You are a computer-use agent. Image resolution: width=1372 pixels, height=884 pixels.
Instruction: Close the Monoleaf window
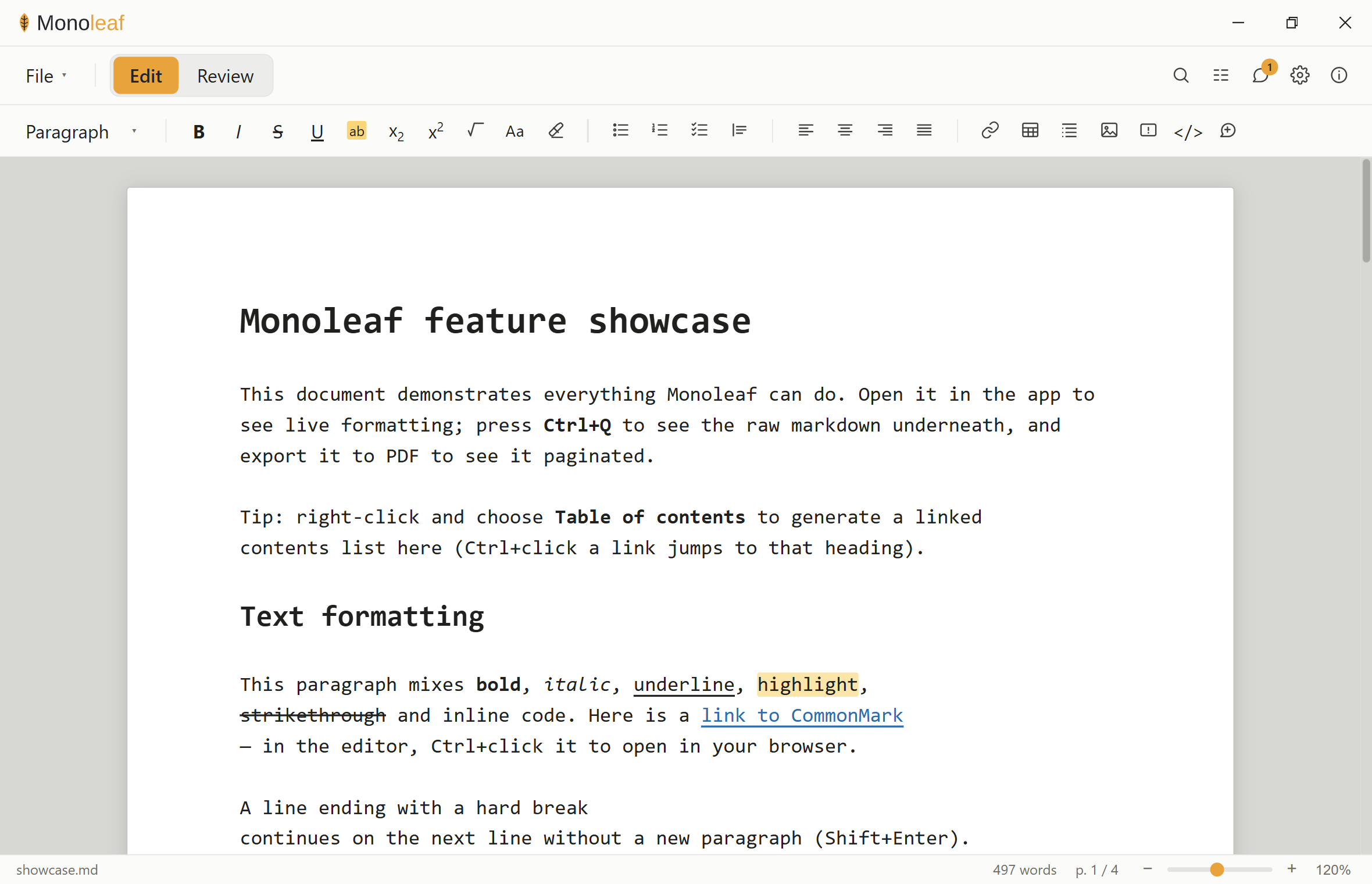click(x=1345, y=23)
